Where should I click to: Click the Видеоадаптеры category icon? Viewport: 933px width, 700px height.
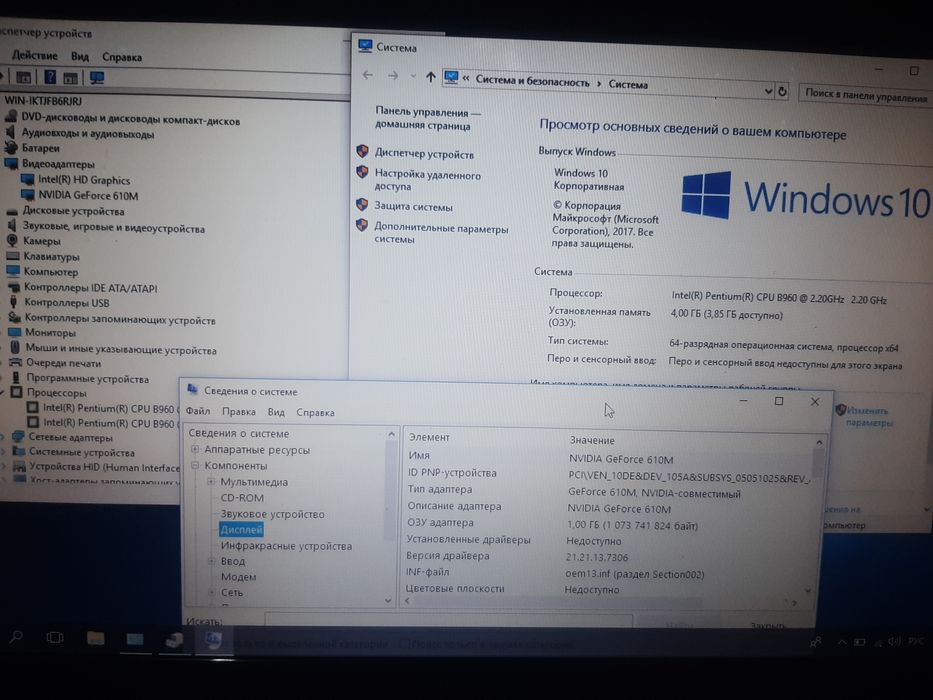pyautogui.click(x=11, y=163)
